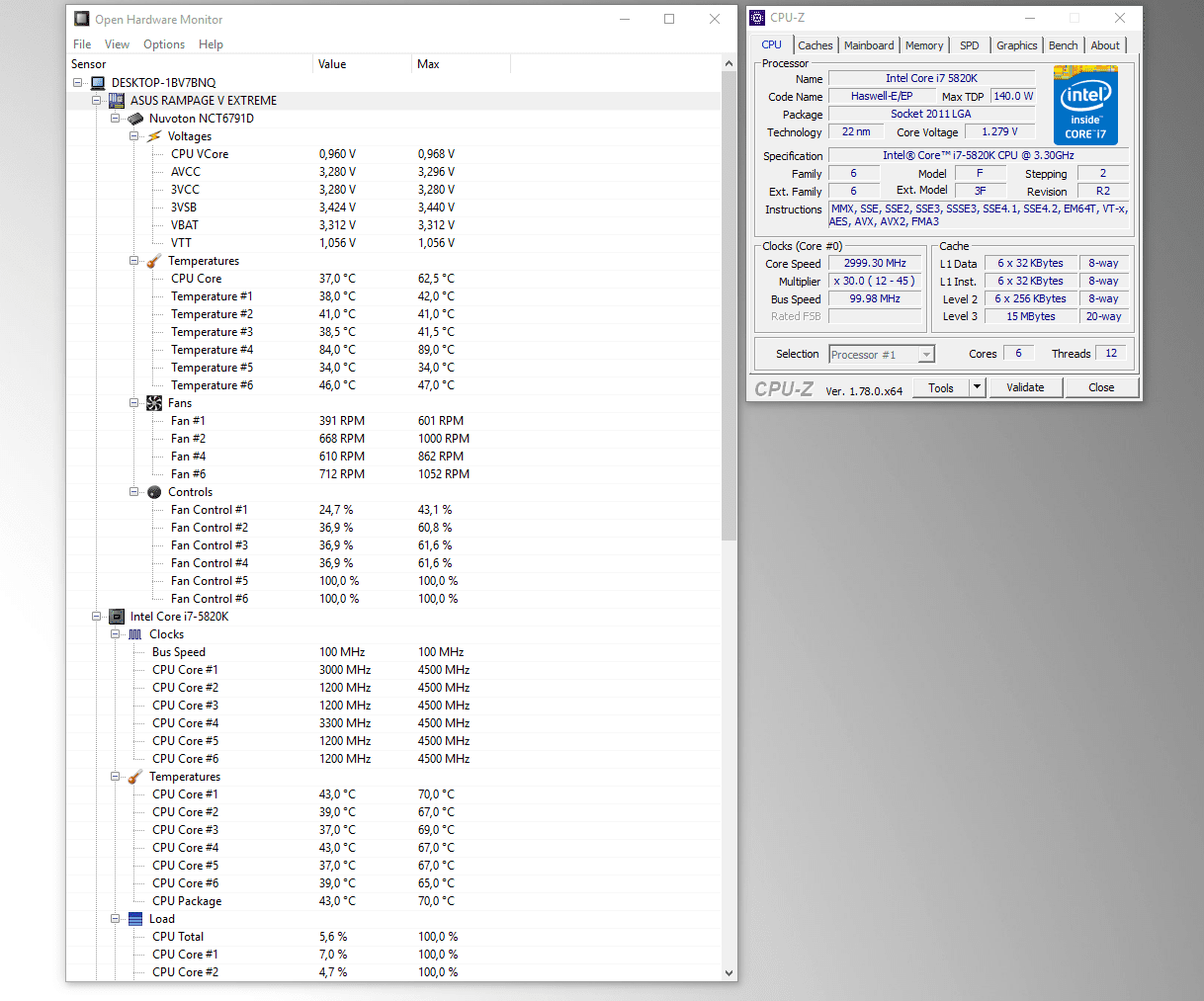
Task: Switch to the Mainboard tab in CPU-Z
Action: coord(869,45)
